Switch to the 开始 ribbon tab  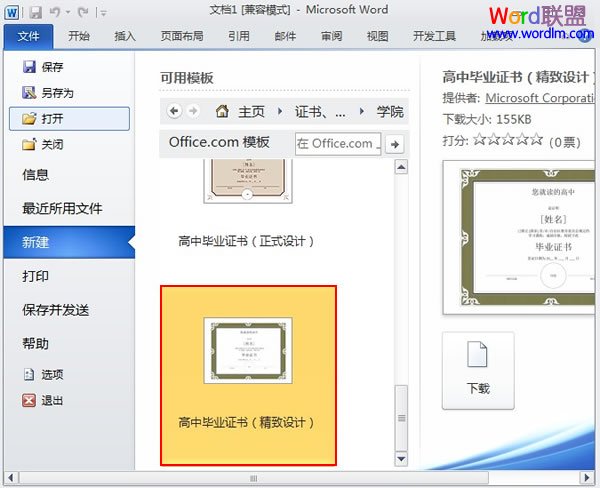coord(79,36)
